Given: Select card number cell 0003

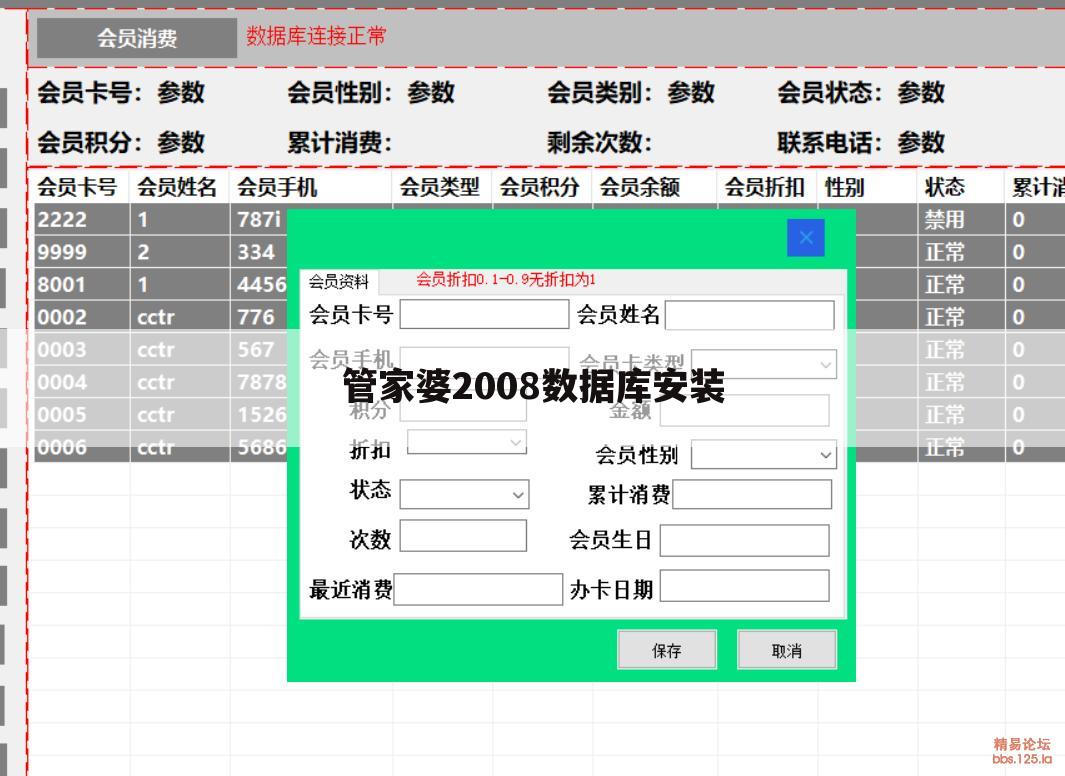Looking at the screenshot, I should click(82, 350).
